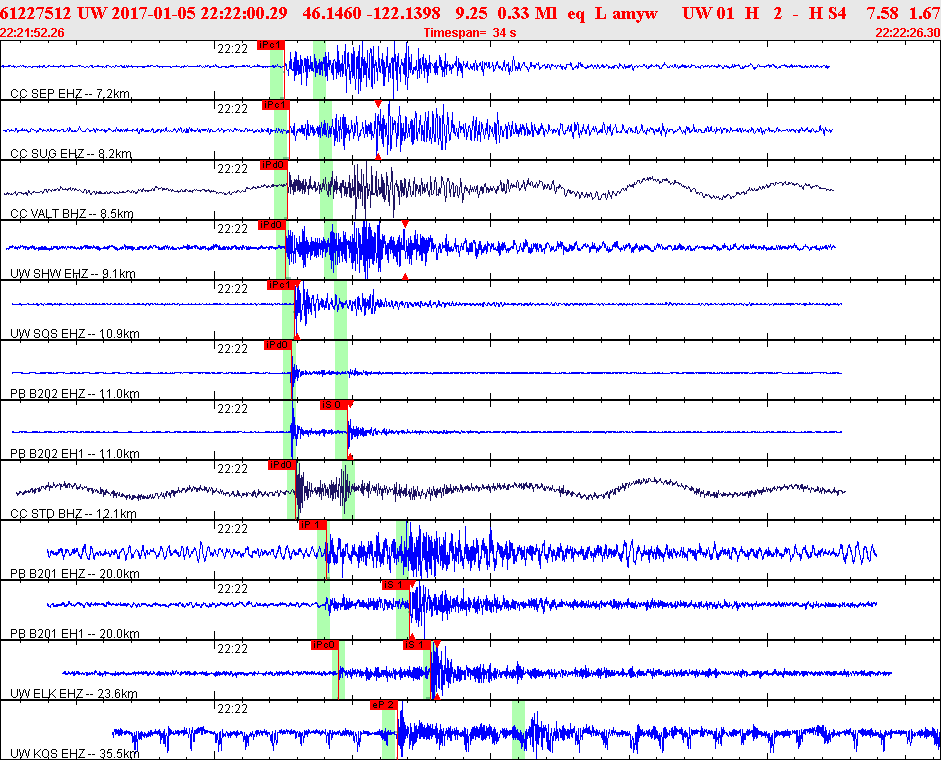
Task: Select the PB B202 EH1 -- 11.0km label
Action: (x=75, y=454)
